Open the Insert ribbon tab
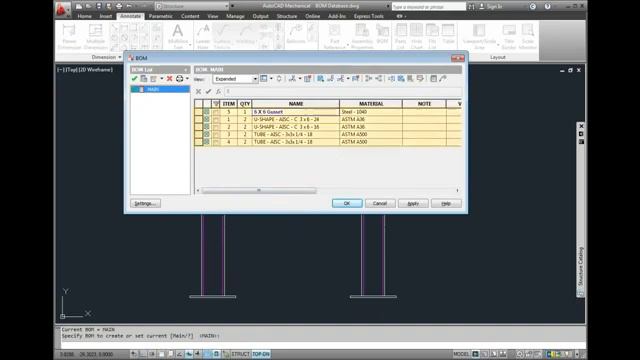 coord(106,16)
